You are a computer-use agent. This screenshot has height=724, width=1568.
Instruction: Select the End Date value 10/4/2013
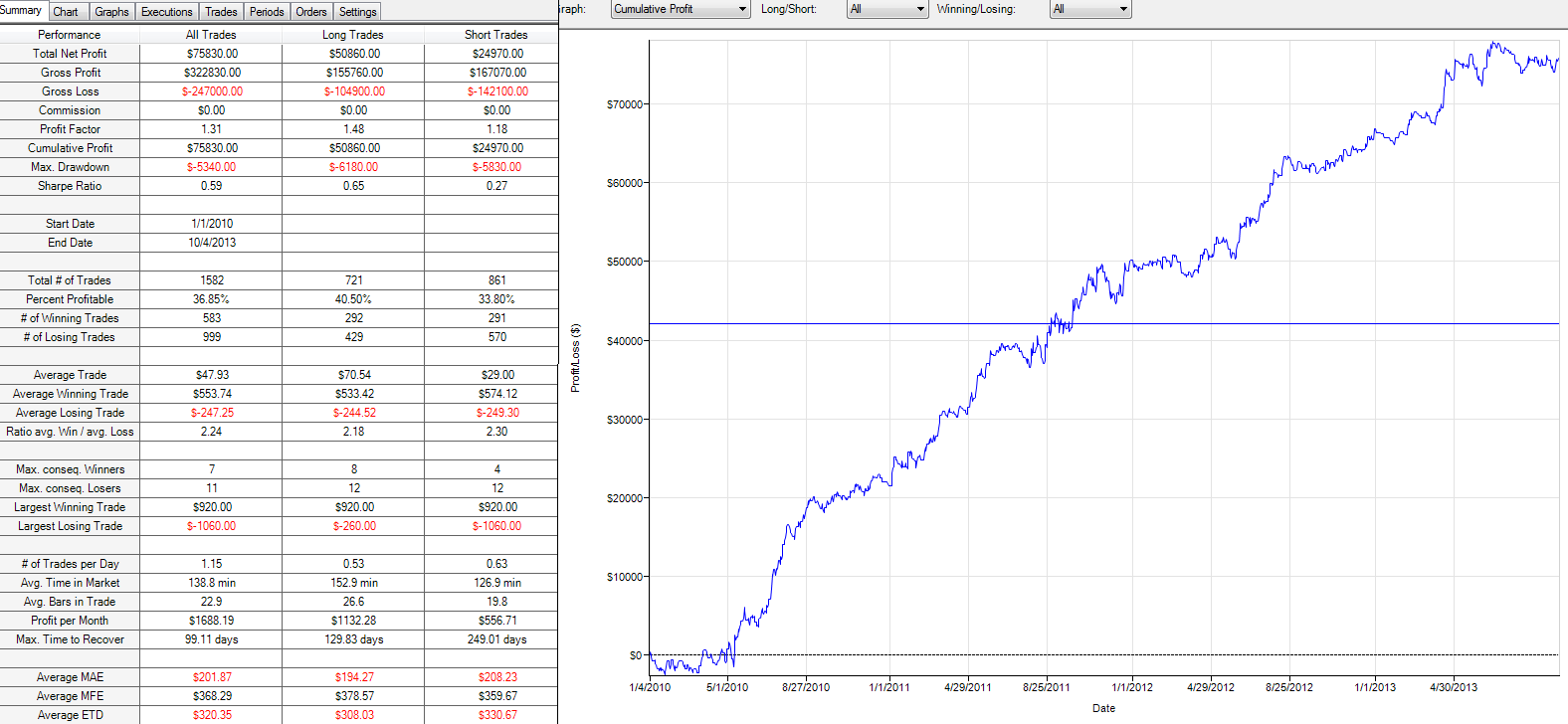[x=212, y=243]
